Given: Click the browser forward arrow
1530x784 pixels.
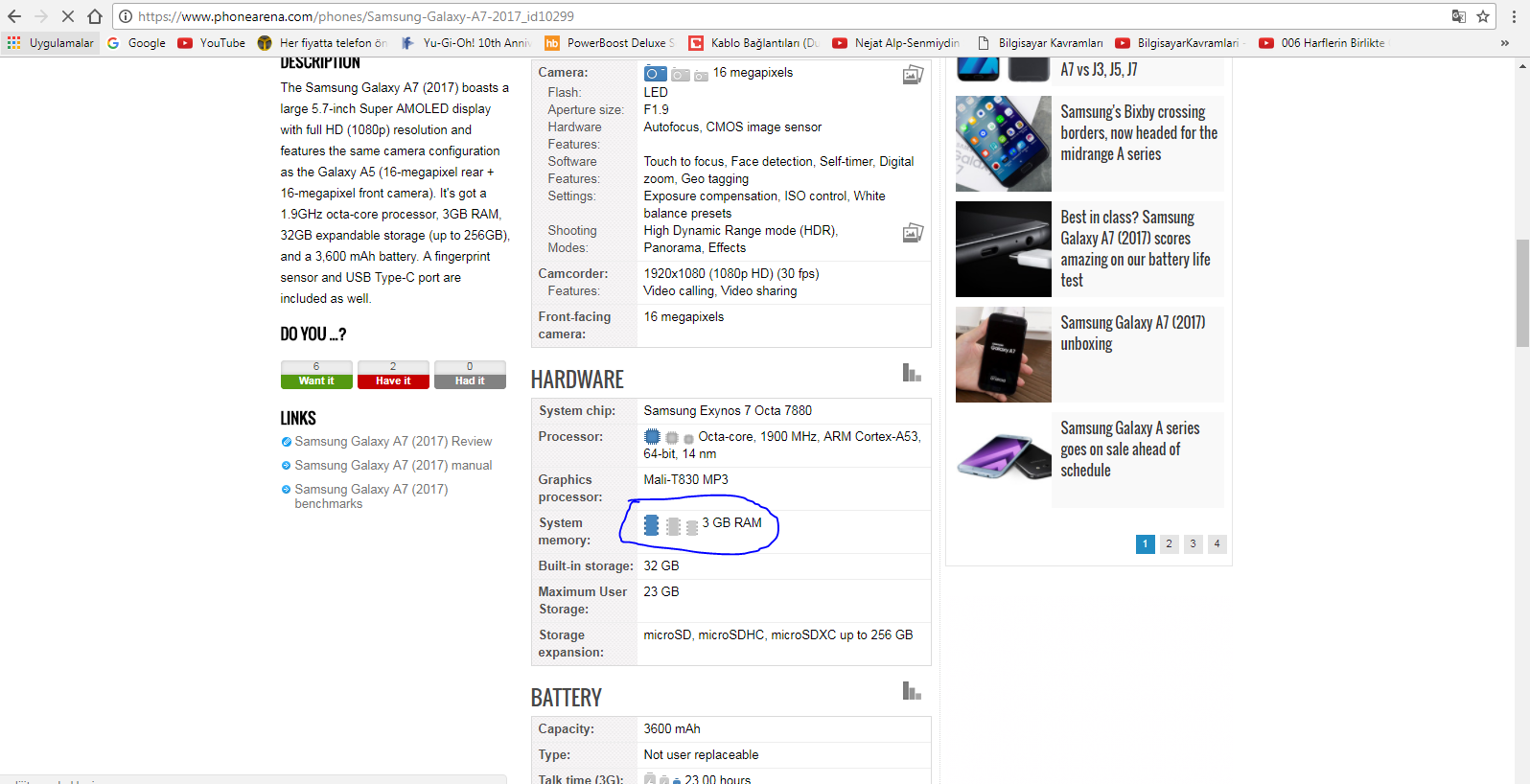Looking at the screenshot, I should (41, 16).
